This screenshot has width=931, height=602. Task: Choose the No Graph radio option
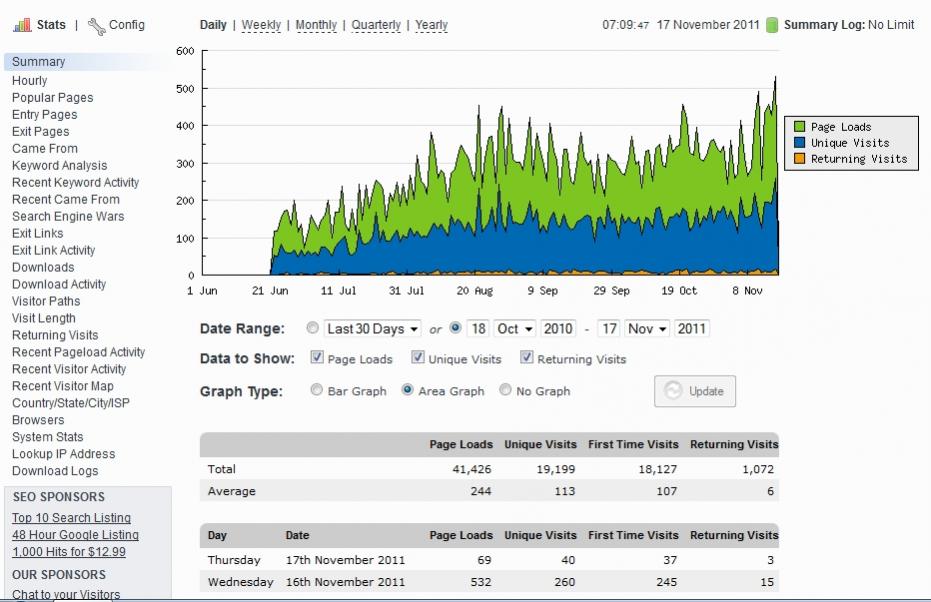pyautogui.click(x=505, y=391)
